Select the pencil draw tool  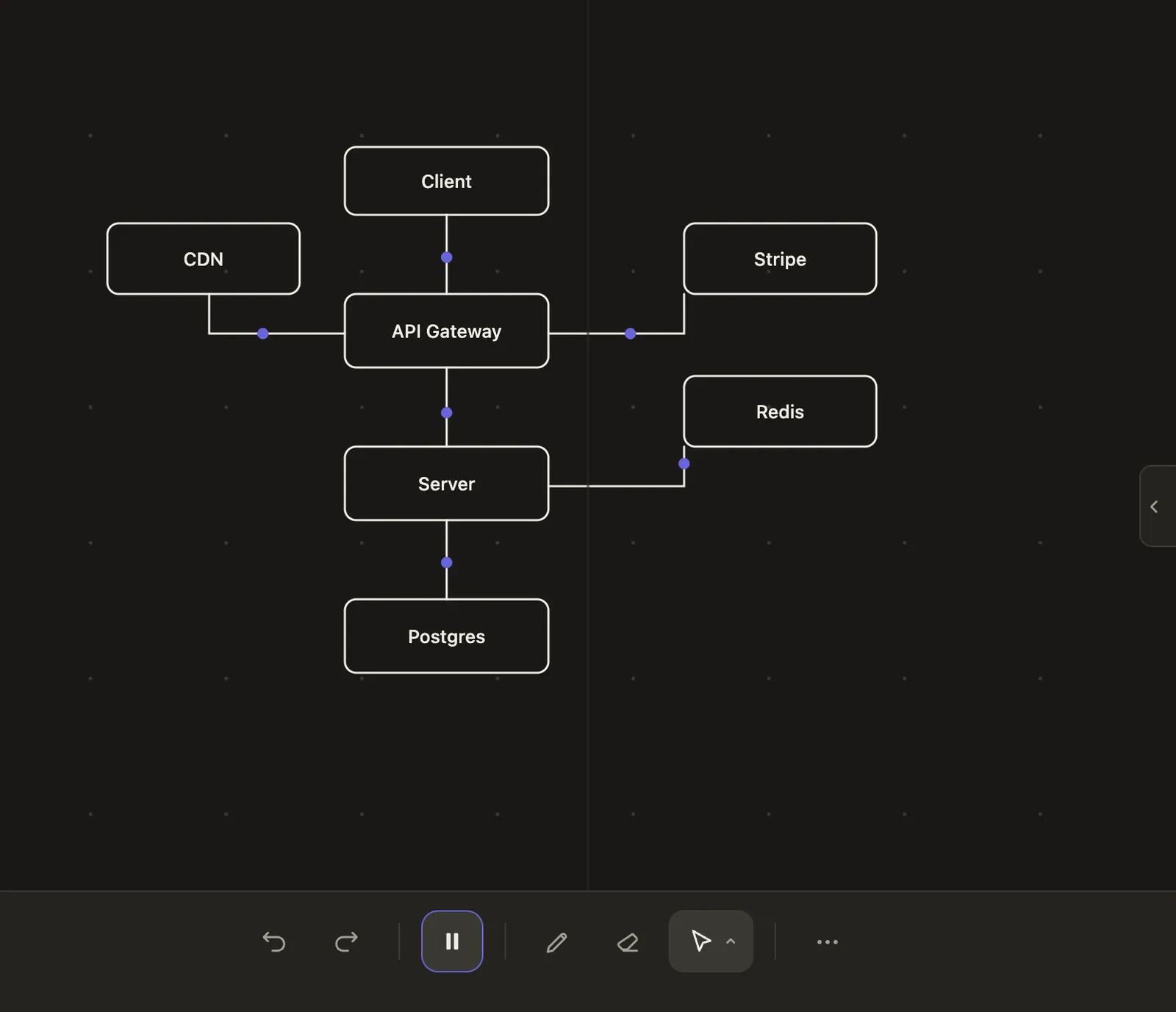click(x=556, y=942)
